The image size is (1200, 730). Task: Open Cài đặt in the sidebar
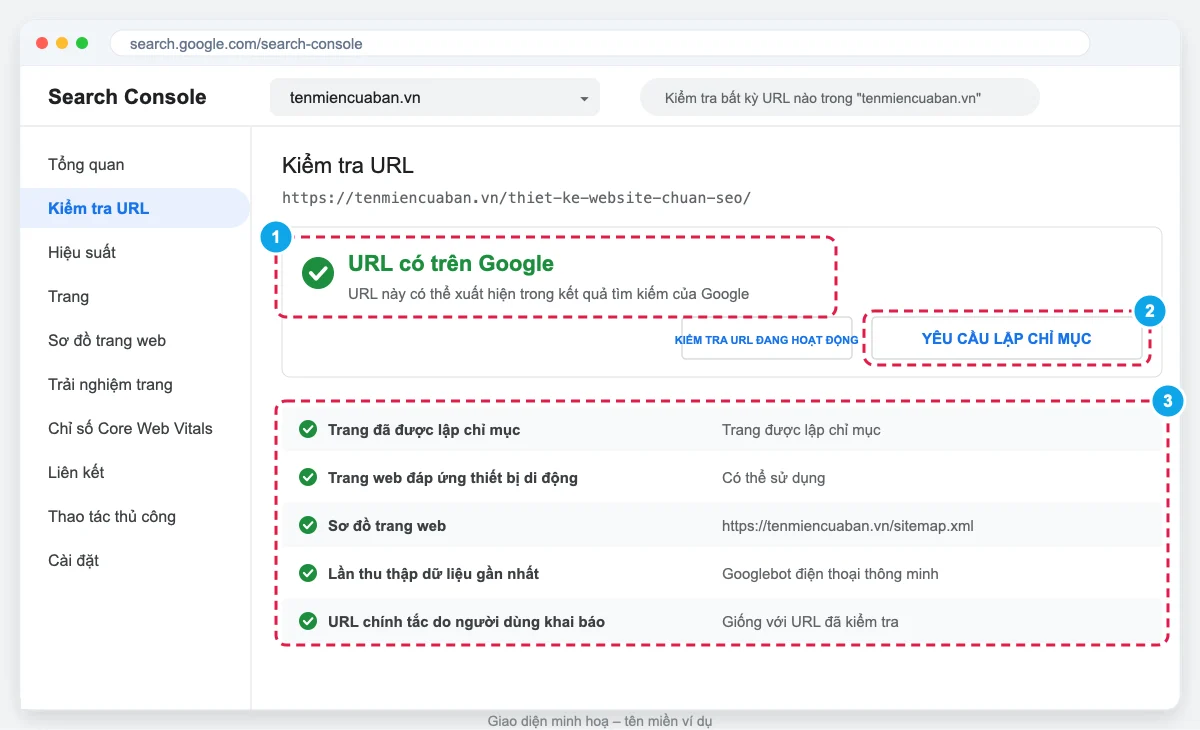[73, 561]
